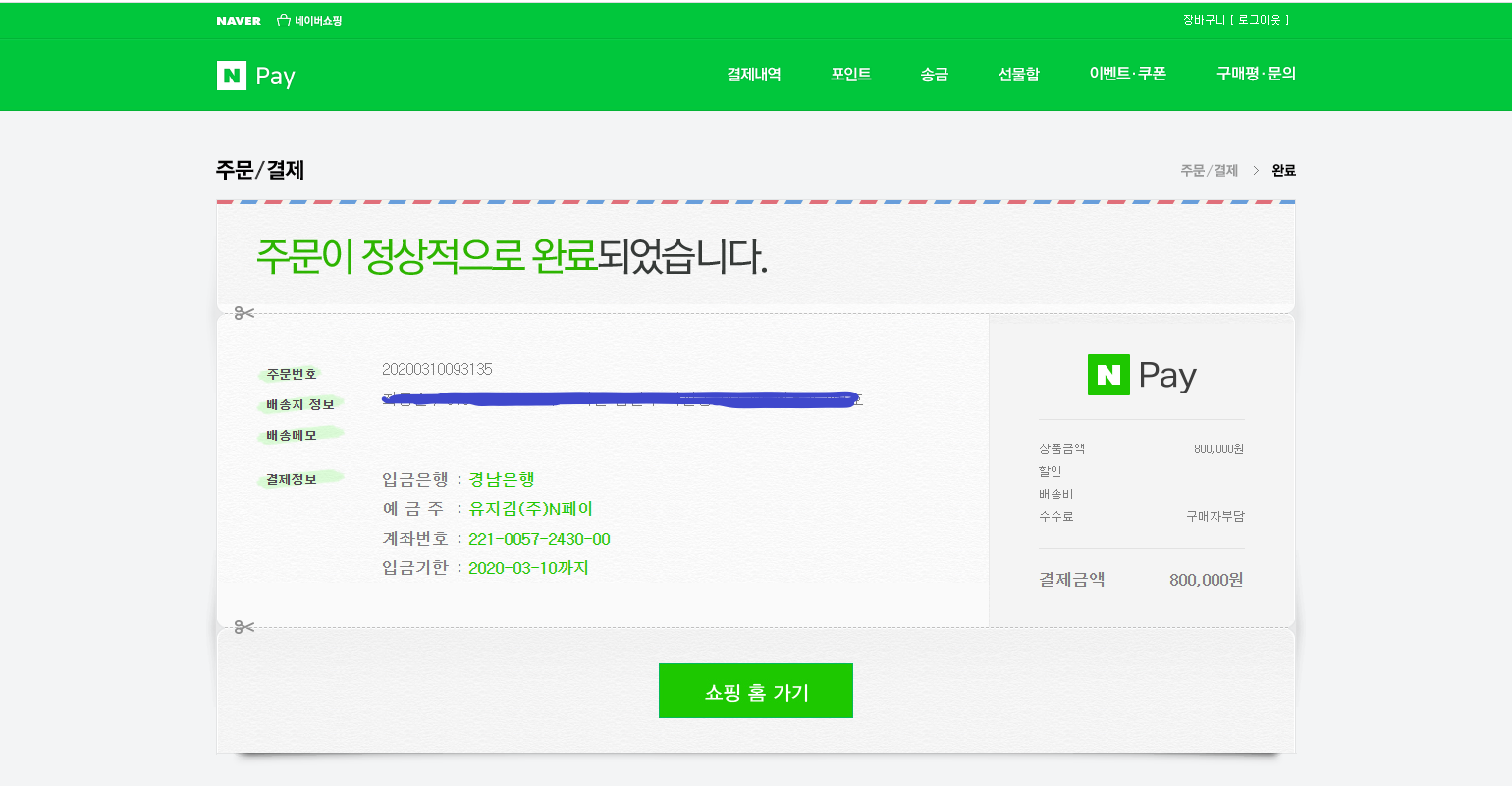Click the N Pay logo in receipt panel
1512x786 pixels.
(1142, 375)
